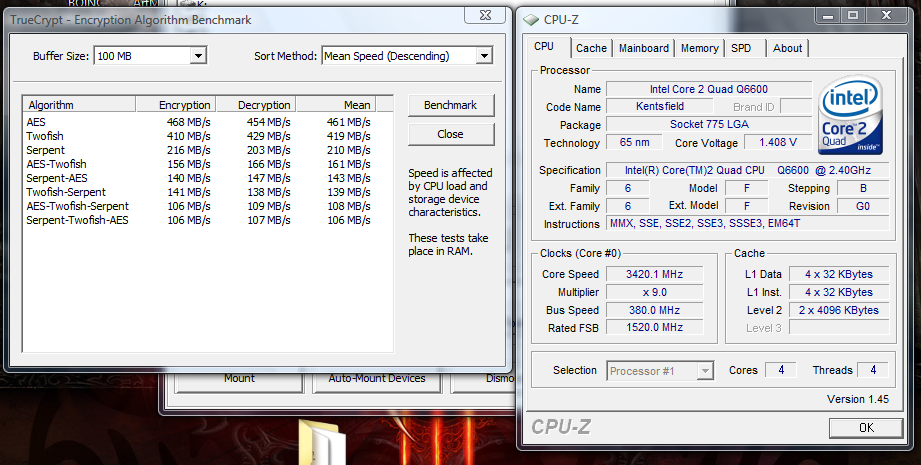This screenshot has width=921, height=465.
Task: Click the processor name field Intel Core 2 Quad Q6600
Action: click(709, 89)
